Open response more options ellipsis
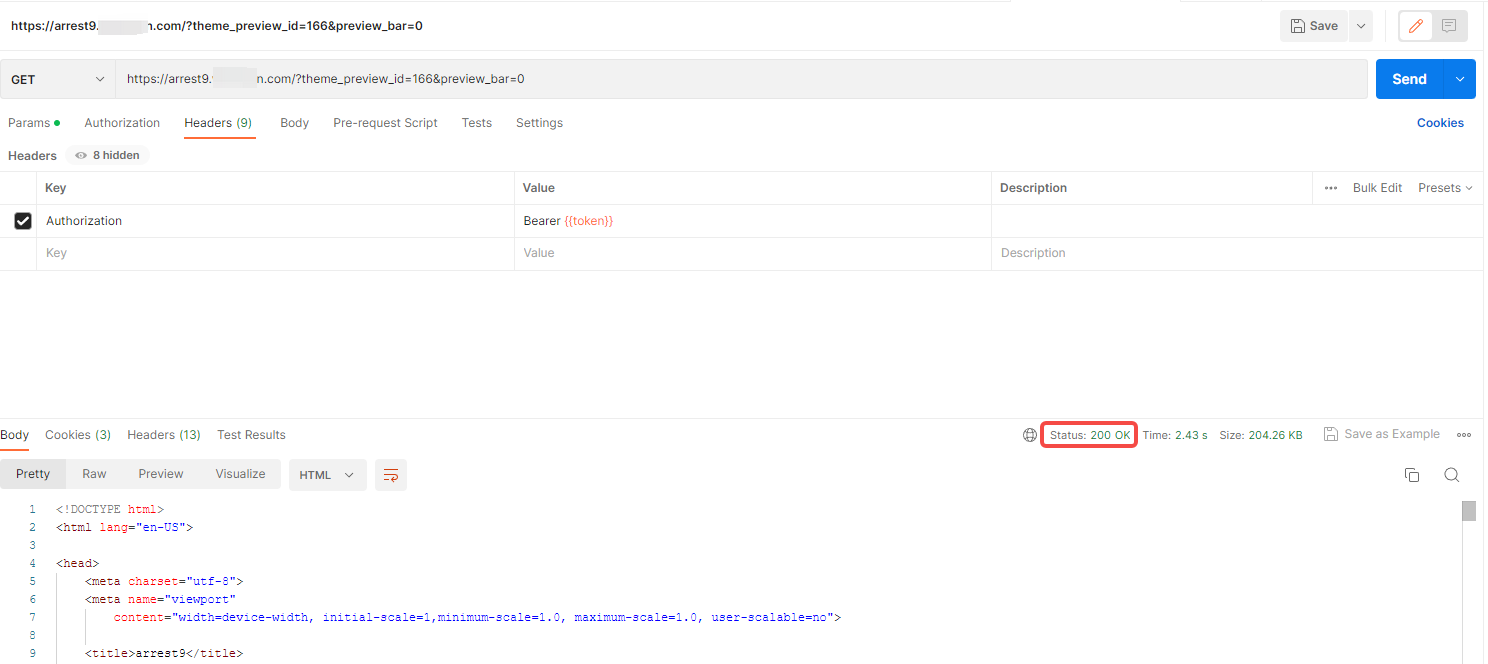This screenshot has height=664, width=1488. point(1464,435)
